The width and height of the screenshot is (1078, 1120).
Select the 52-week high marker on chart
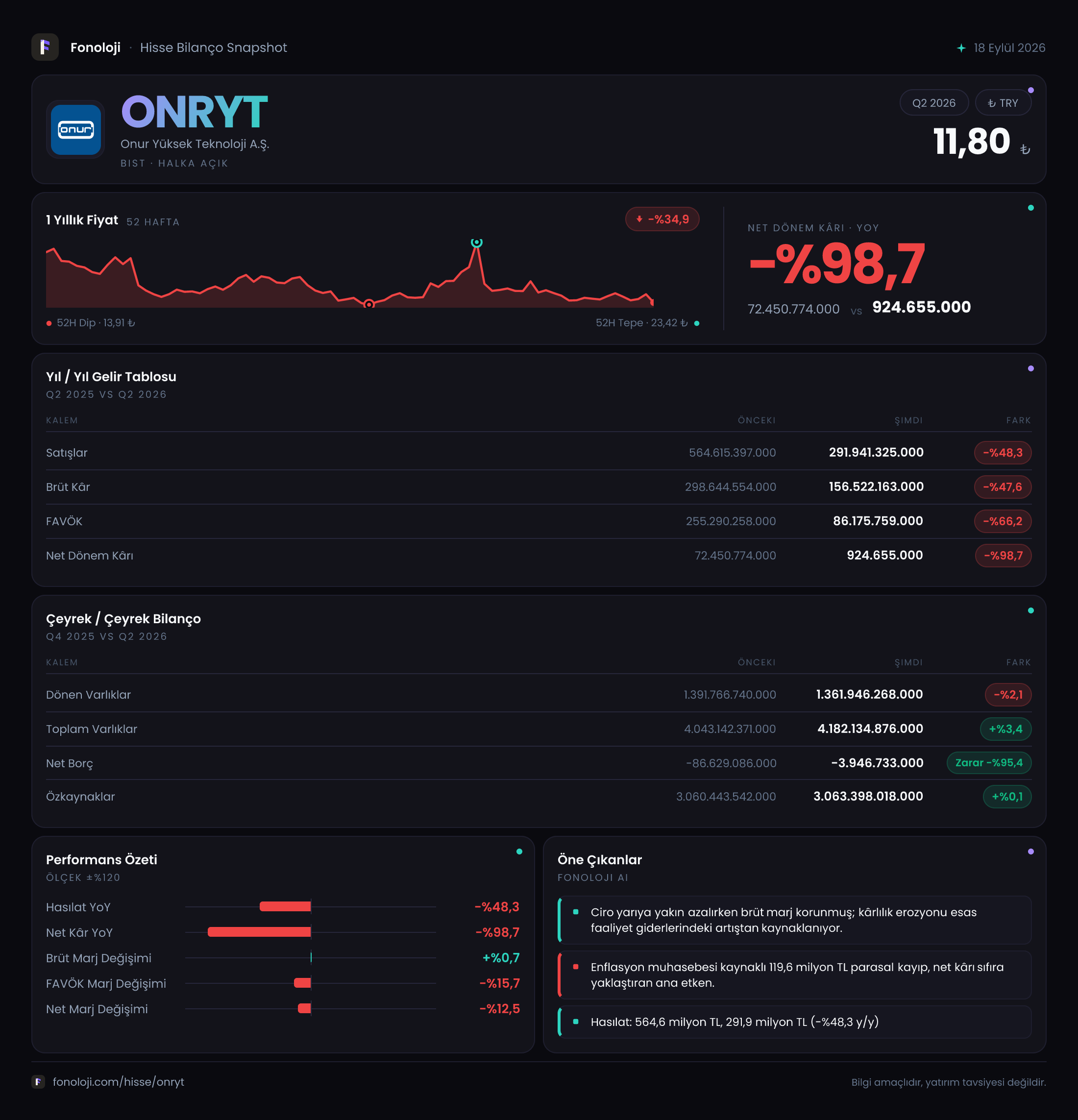476,243
